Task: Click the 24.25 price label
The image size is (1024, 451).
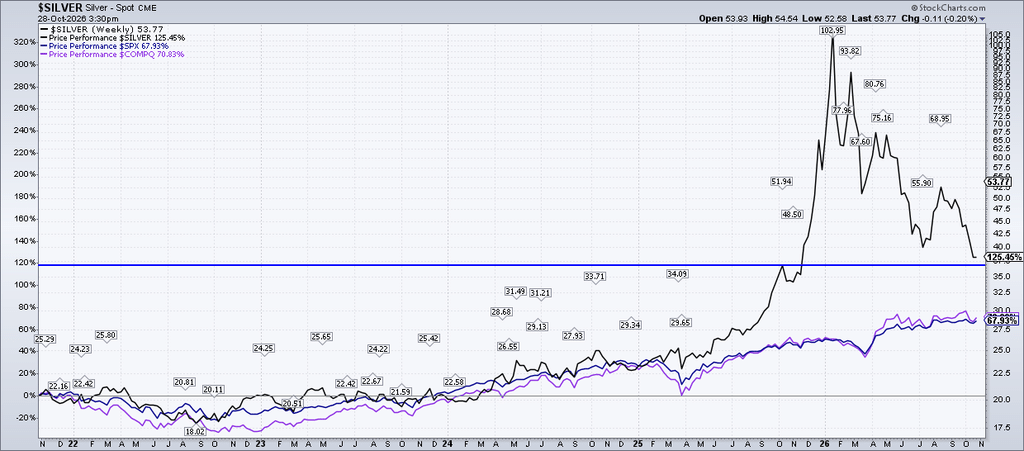Action: (x=263, y=349)
